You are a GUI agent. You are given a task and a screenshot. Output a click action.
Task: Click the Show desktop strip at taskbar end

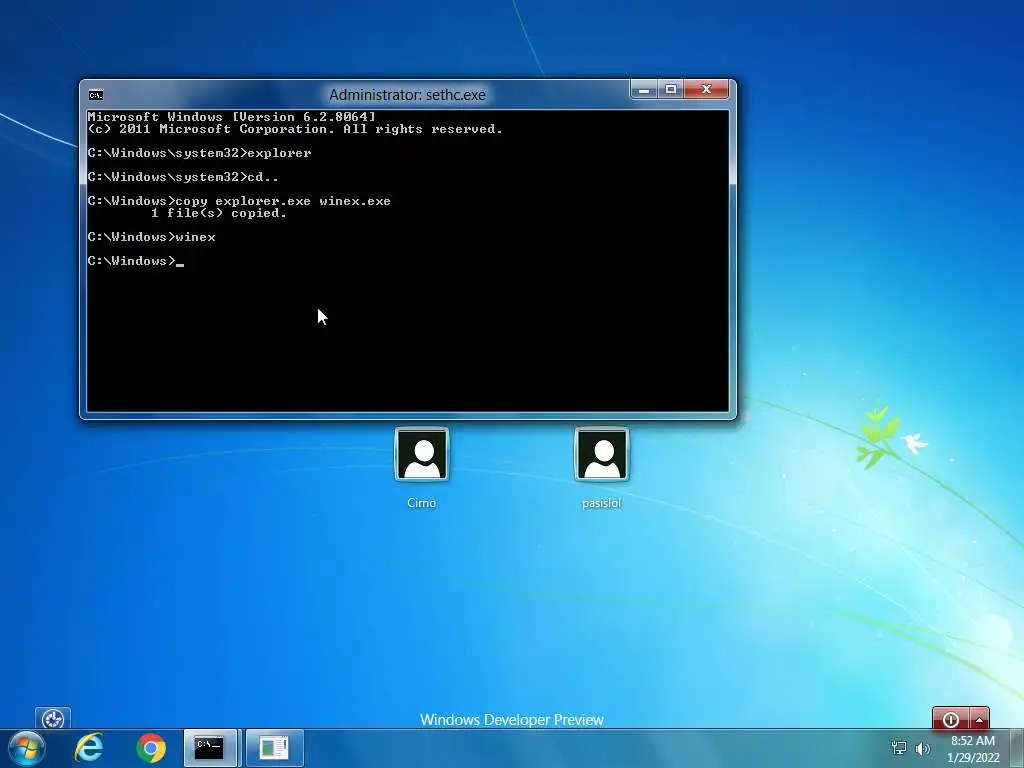pos(1016,748)
